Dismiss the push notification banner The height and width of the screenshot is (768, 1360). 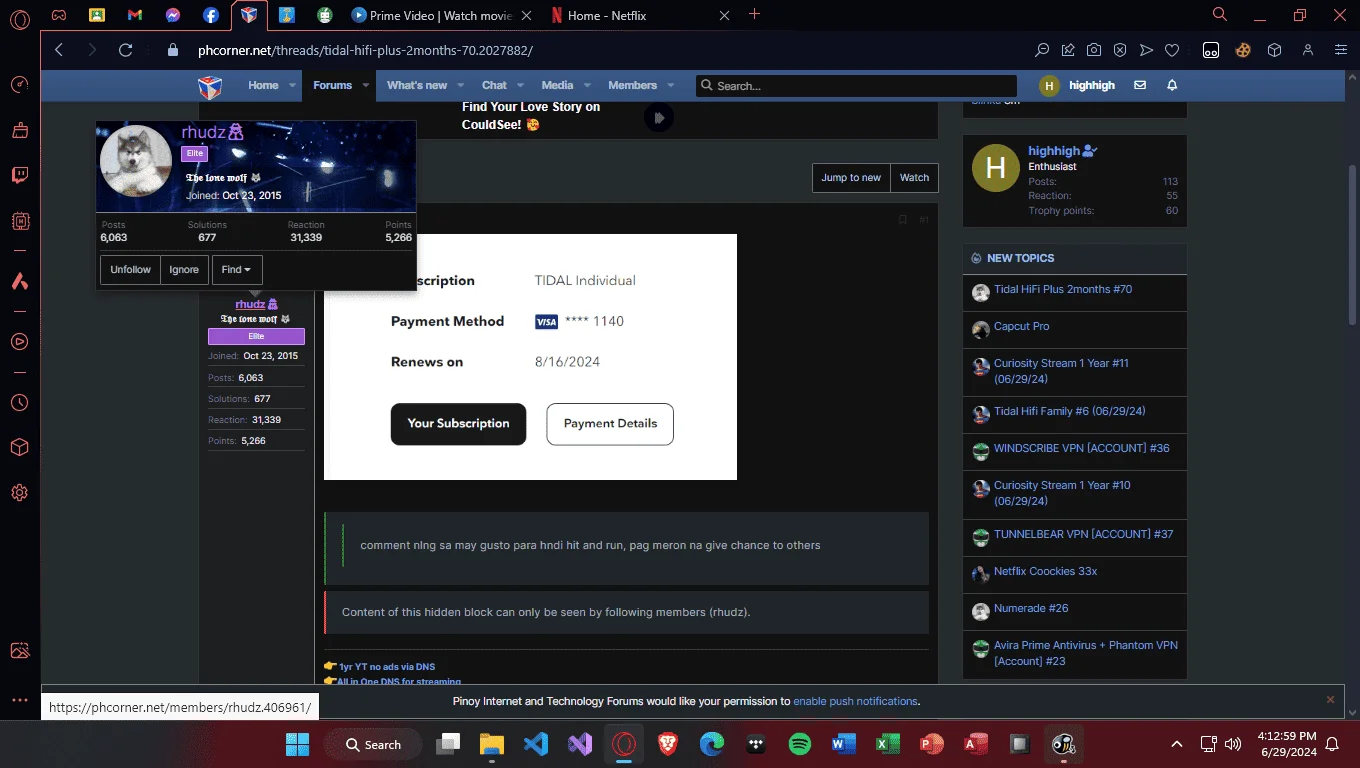[x=1330, y=700]
